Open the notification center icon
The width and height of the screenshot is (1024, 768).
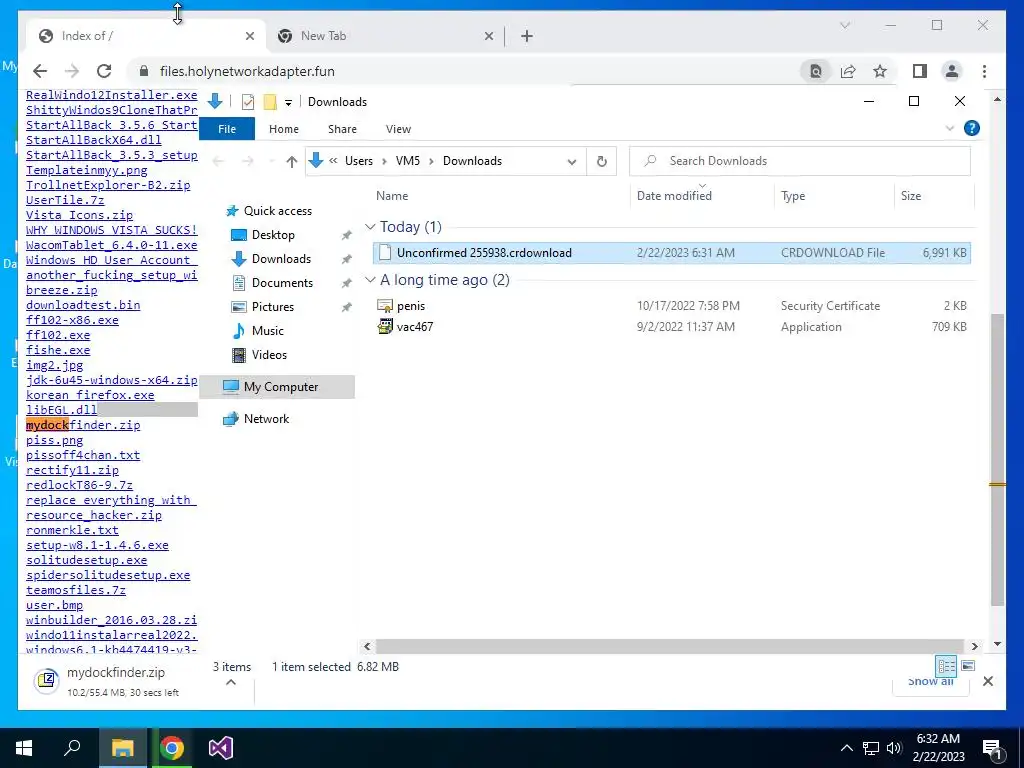993,749
